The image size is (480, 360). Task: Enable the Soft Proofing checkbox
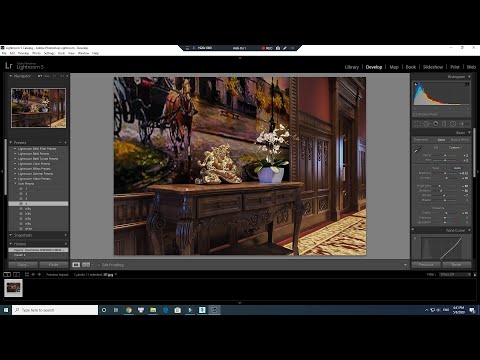click(99, 265)
